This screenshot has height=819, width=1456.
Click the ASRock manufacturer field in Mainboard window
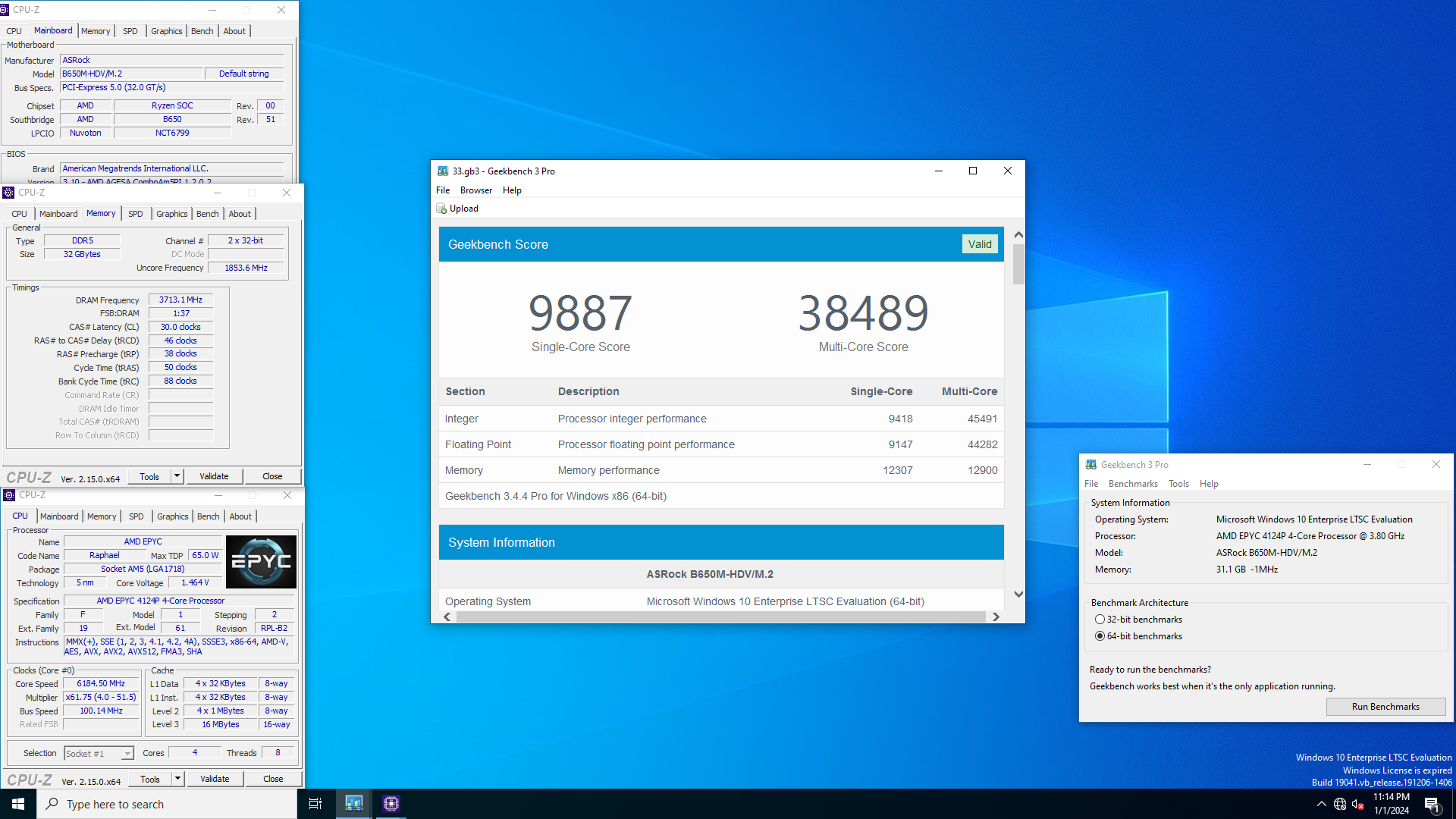pyautogui.click(x=171, y=60)
